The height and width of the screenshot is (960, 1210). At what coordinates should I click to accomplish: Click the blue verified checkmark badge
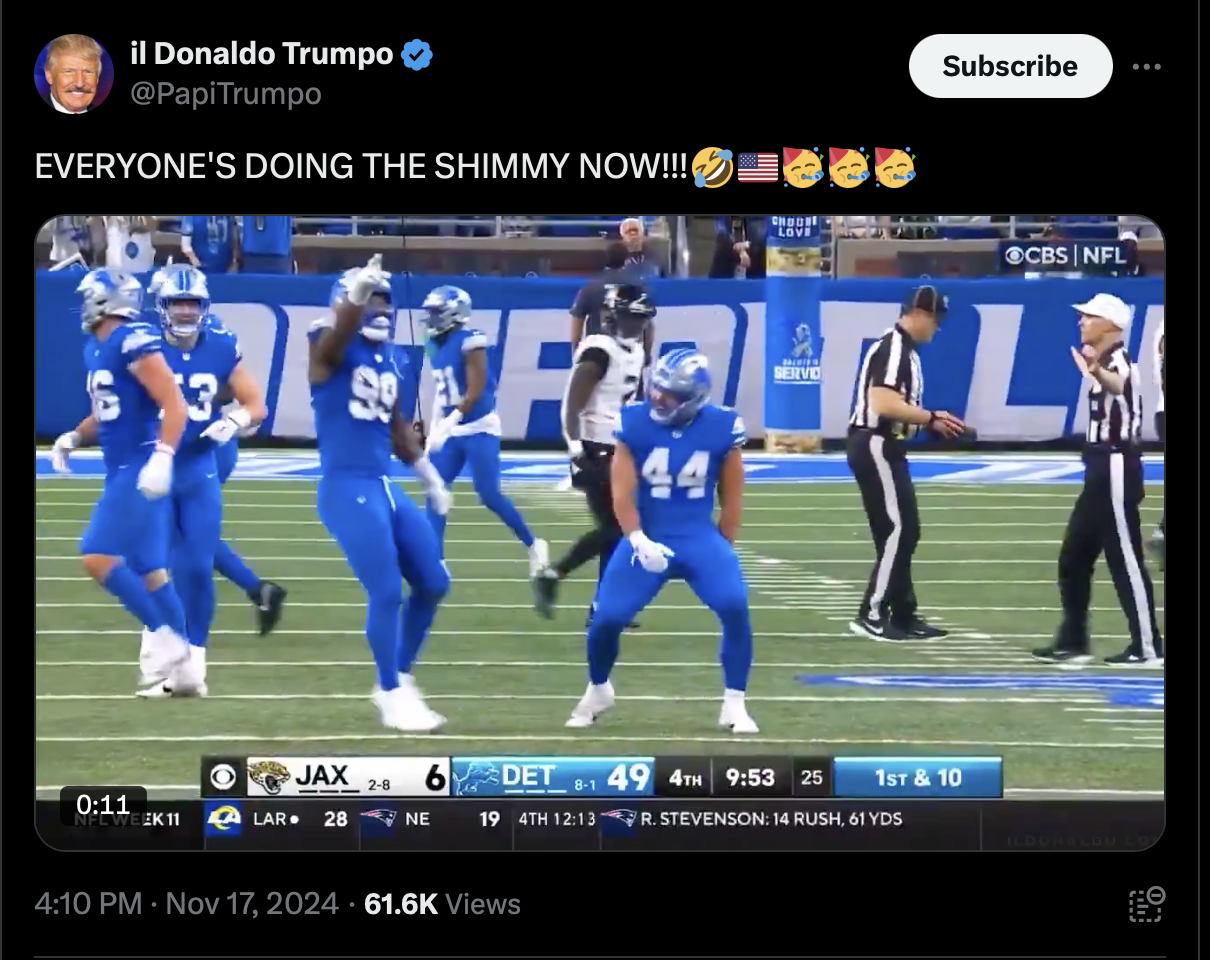(x=417, y=55)
